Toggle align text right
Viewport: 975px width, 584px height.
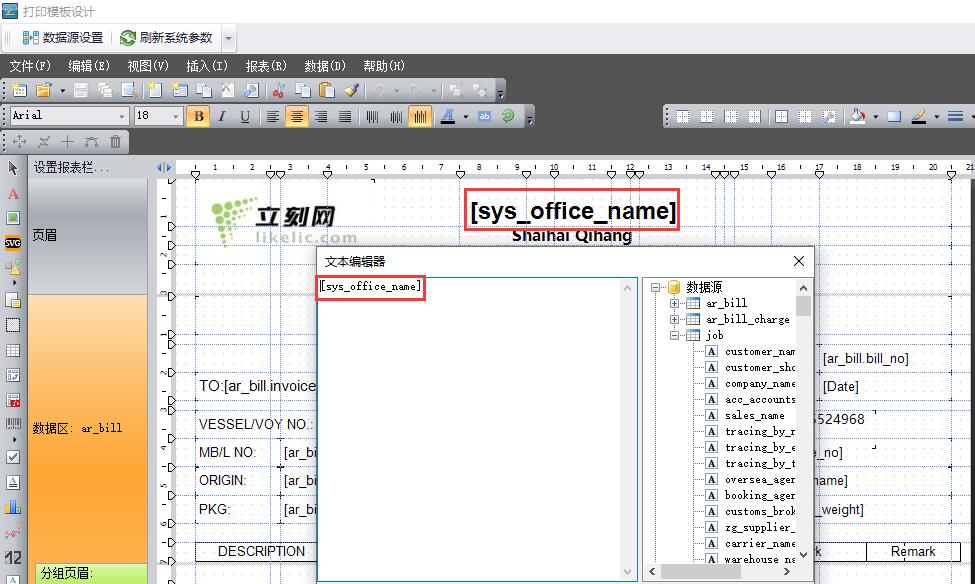321,116
